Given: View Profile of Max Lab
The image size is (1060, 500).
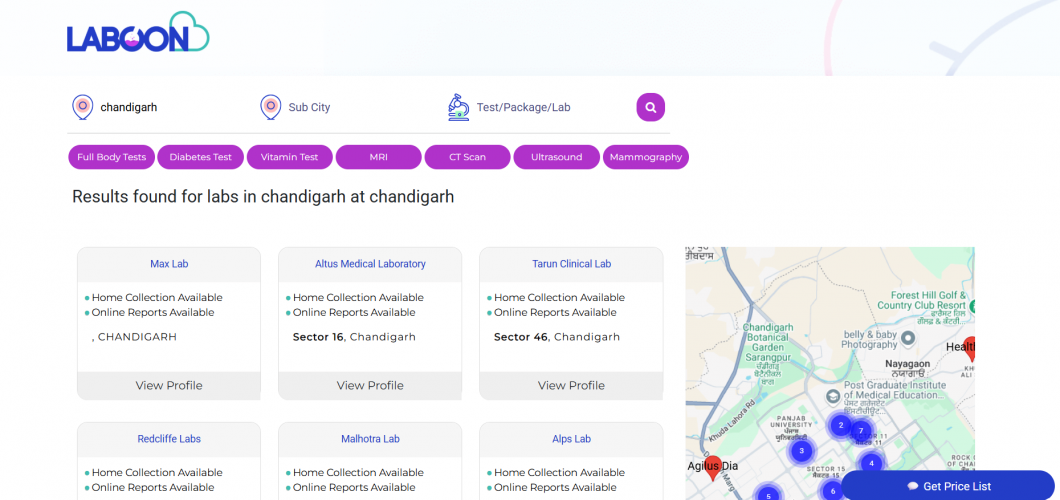Looking at the screenshot, I should (169, 385).
